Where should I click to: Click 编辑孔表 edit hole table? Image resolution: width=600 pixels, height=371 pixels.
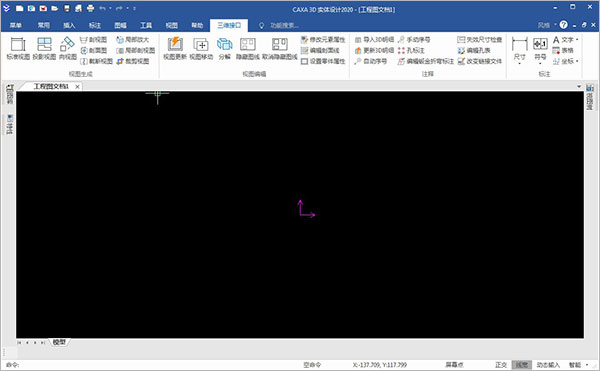[x=474, y=50]
